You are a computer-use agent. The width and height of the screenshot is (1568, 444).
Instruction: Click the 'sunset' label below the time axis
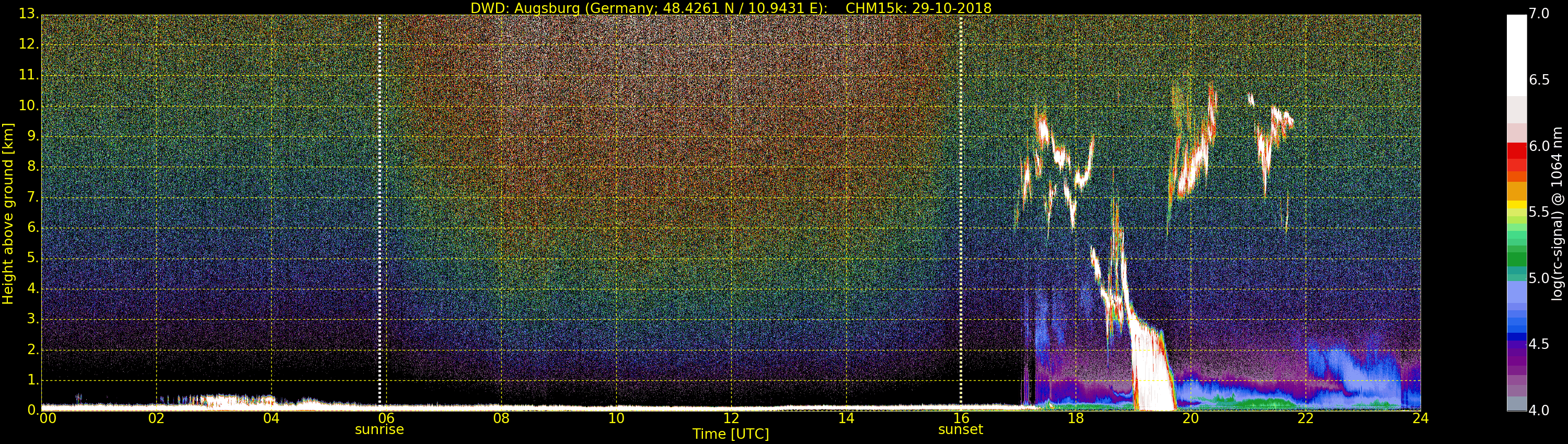click(961, 430)
